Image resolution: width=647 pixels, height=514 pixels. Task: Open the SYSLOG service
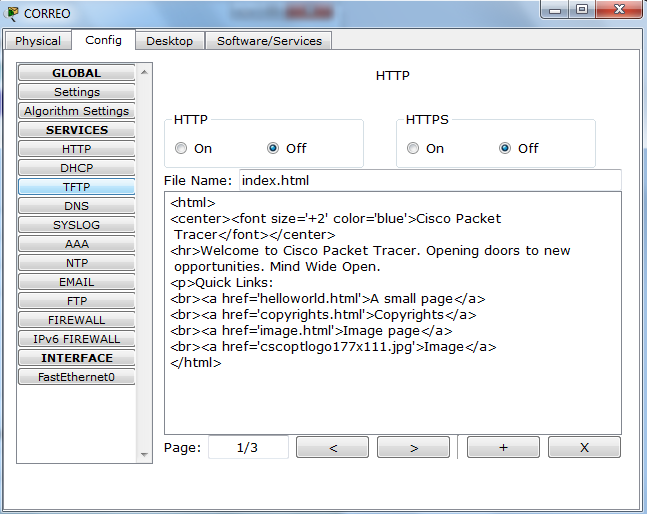pyautogui.click(x=77, y=225)
